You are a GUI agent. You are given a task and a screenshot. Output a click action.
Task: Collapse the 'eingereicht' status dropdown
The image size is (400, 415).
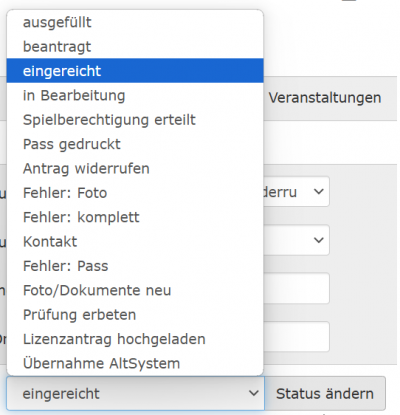[x=135, y=394]
